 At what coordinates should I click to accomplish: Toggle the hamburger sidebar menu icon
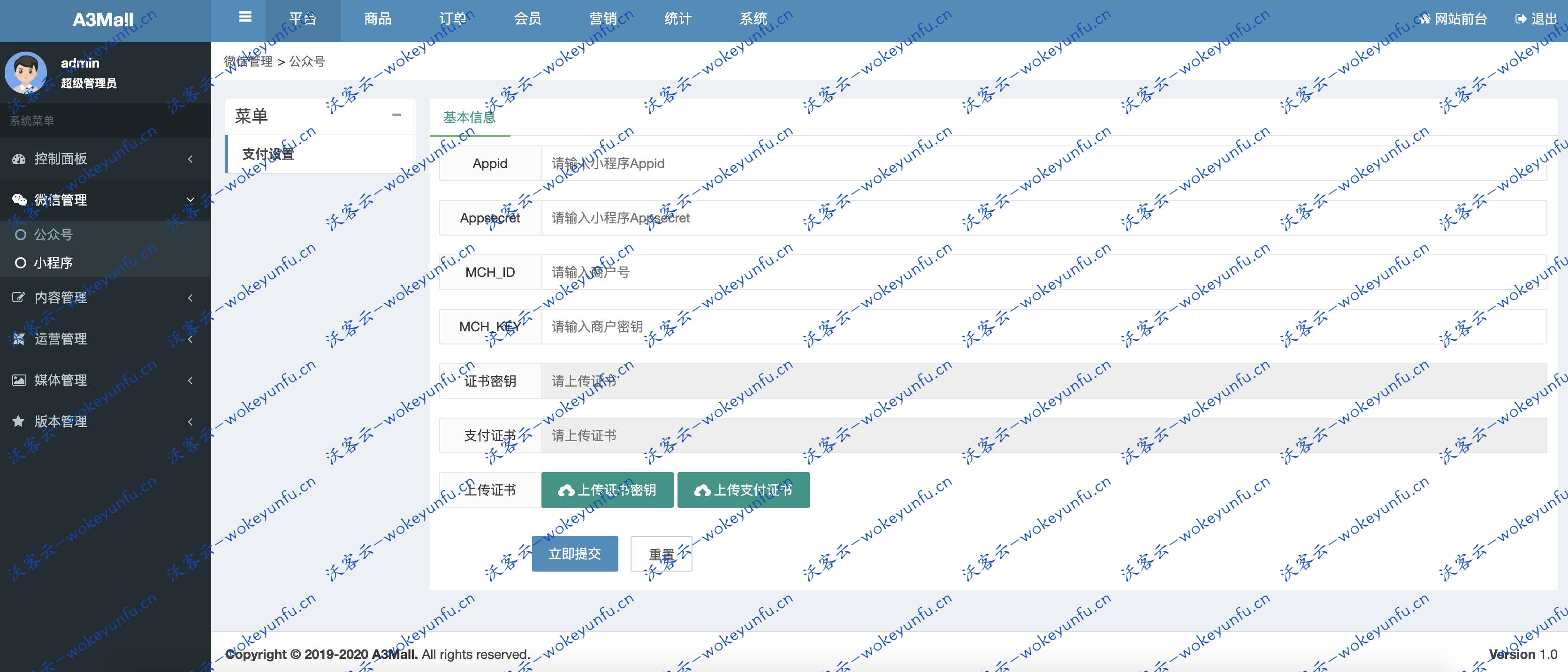point(245,17)
